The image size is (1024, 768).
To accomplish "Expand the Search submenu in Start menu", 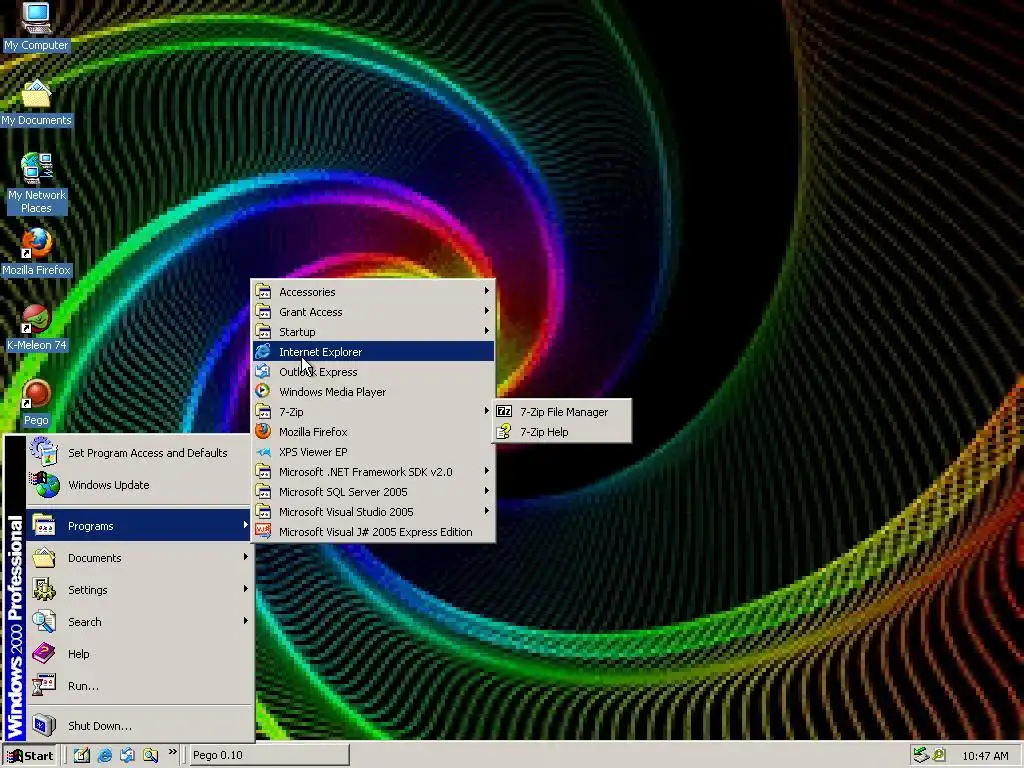I will pyautogui.click(x=139, y=622).
